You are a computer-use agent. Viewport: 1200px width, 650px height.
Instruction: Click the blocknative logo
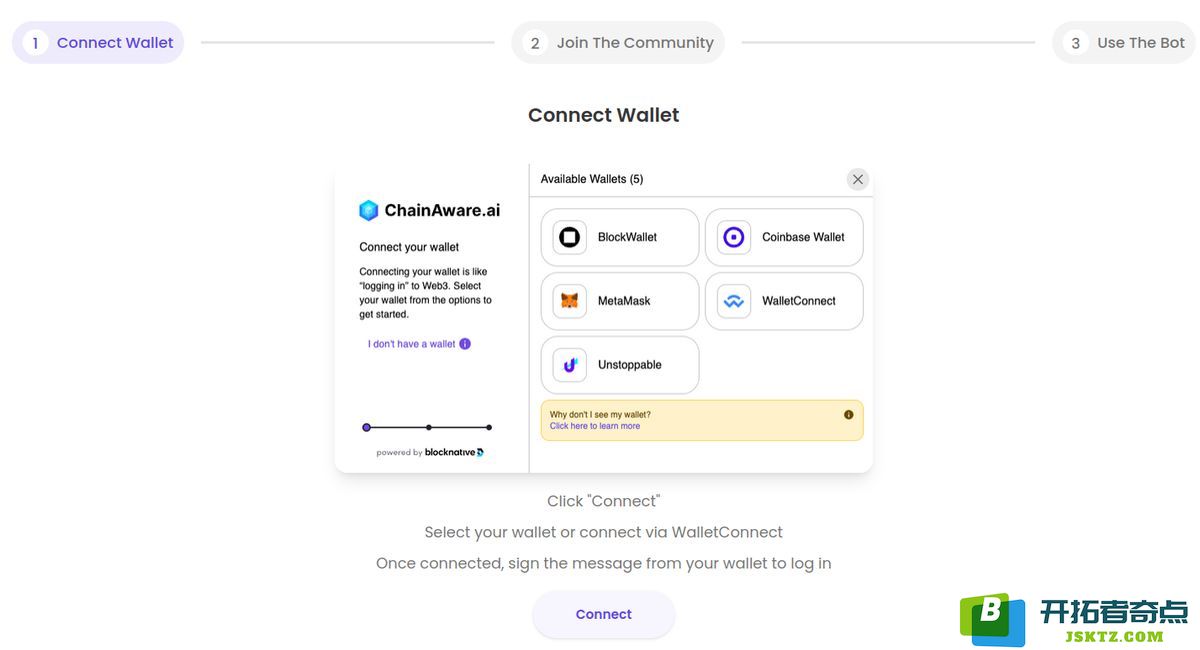point(454,452)
